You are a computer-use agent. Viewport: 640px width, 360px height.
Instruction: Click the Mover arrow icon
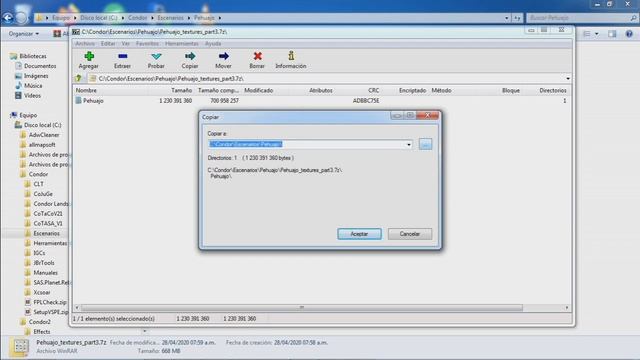pos(223,56)
